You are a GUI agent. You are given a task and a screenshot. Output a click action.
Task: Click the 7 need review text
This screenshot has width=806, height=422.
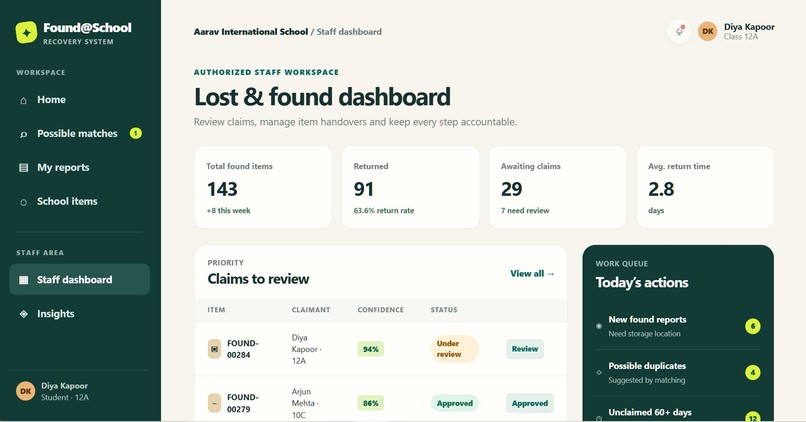525,211
